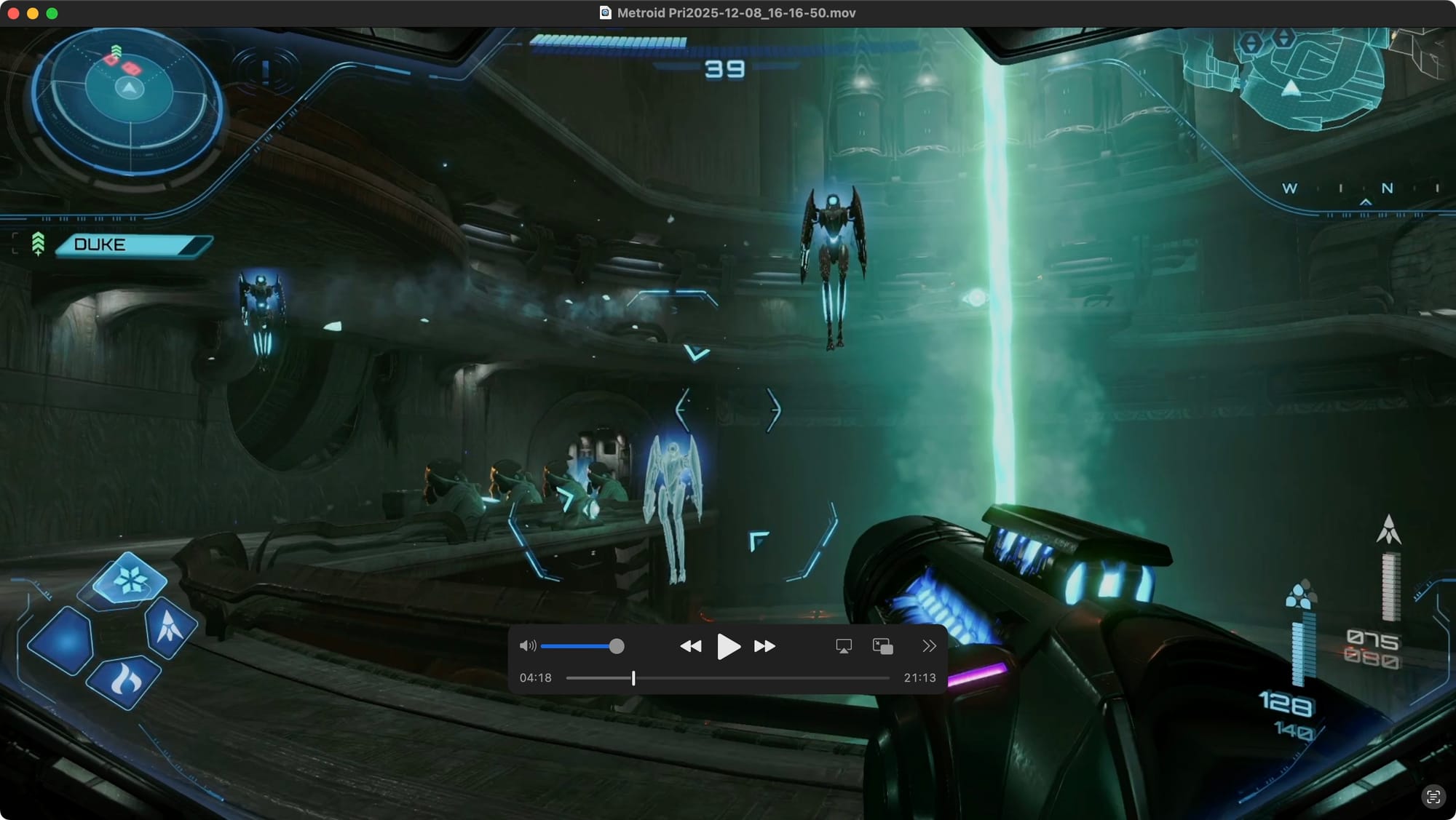Click the 04:18 elapsed time label

(535, 678)
